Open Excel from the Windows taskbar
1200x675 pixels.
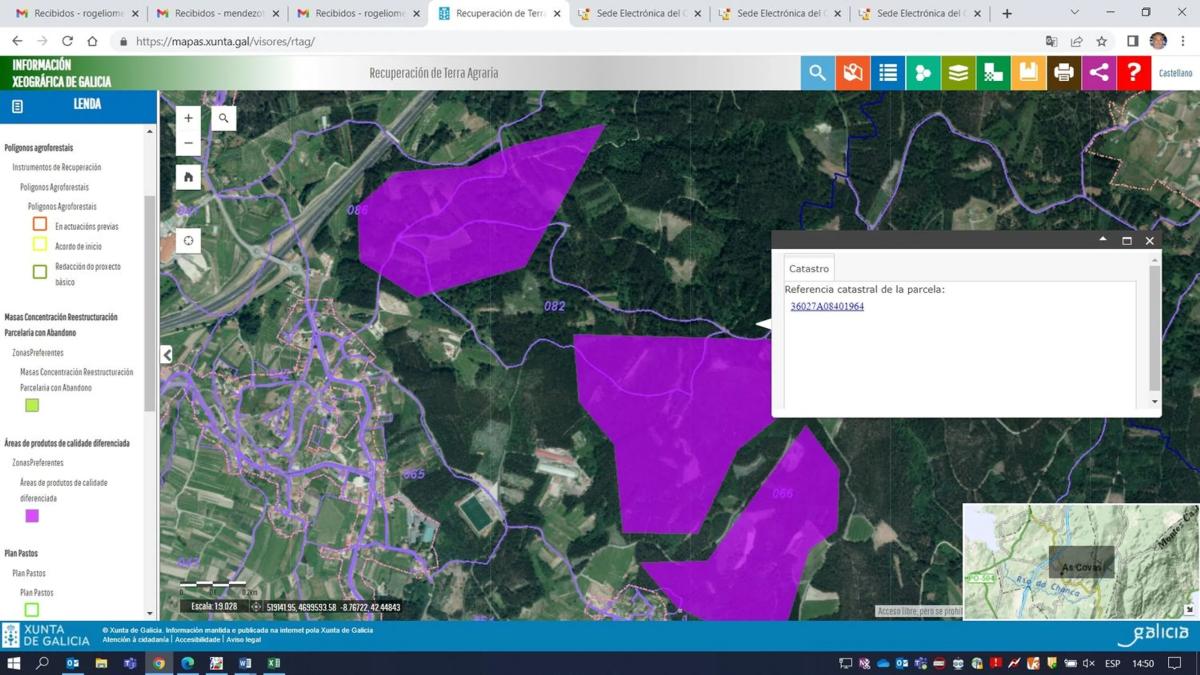[x=273, y=663]
